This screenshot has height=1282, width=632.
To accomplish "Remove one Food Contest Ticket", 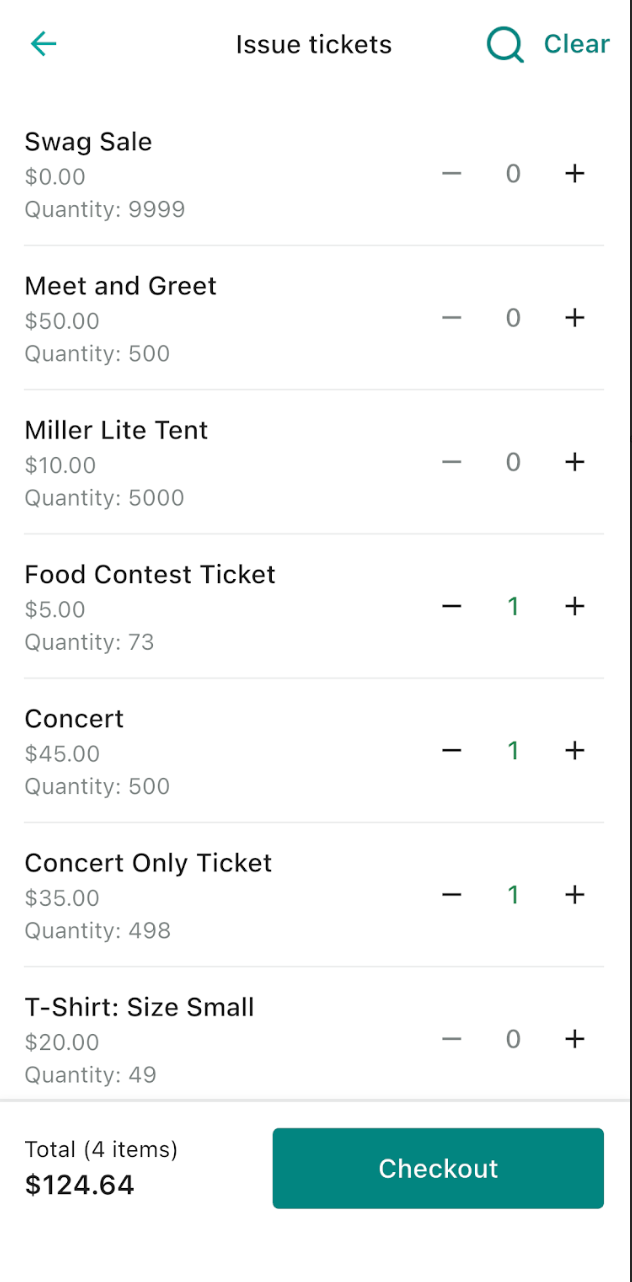I will pyautogui.click(x=452, y=606).
